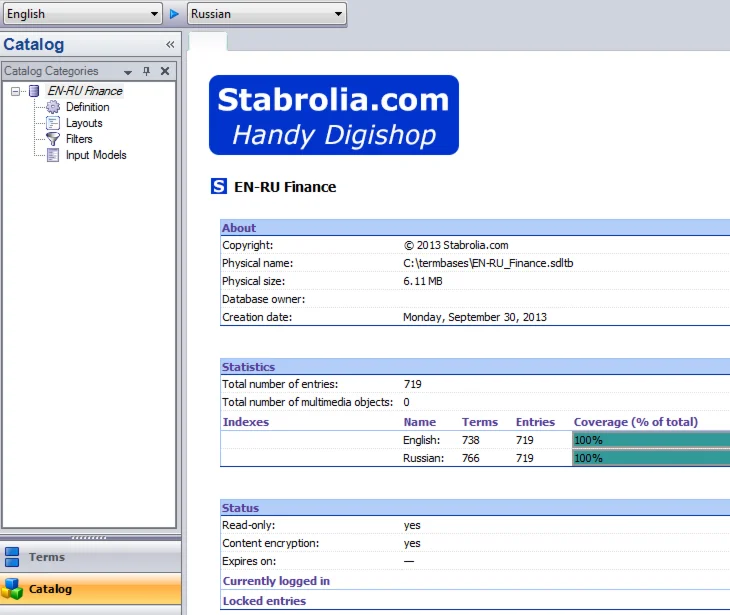730x615 pixels.
Task: Click the Layouts icon in catalog tree
Action: 53,123
